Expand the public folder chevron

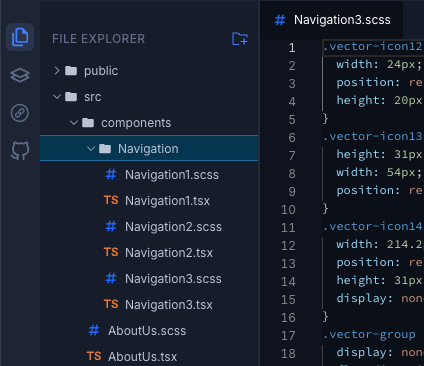click(x=57, y=71)
